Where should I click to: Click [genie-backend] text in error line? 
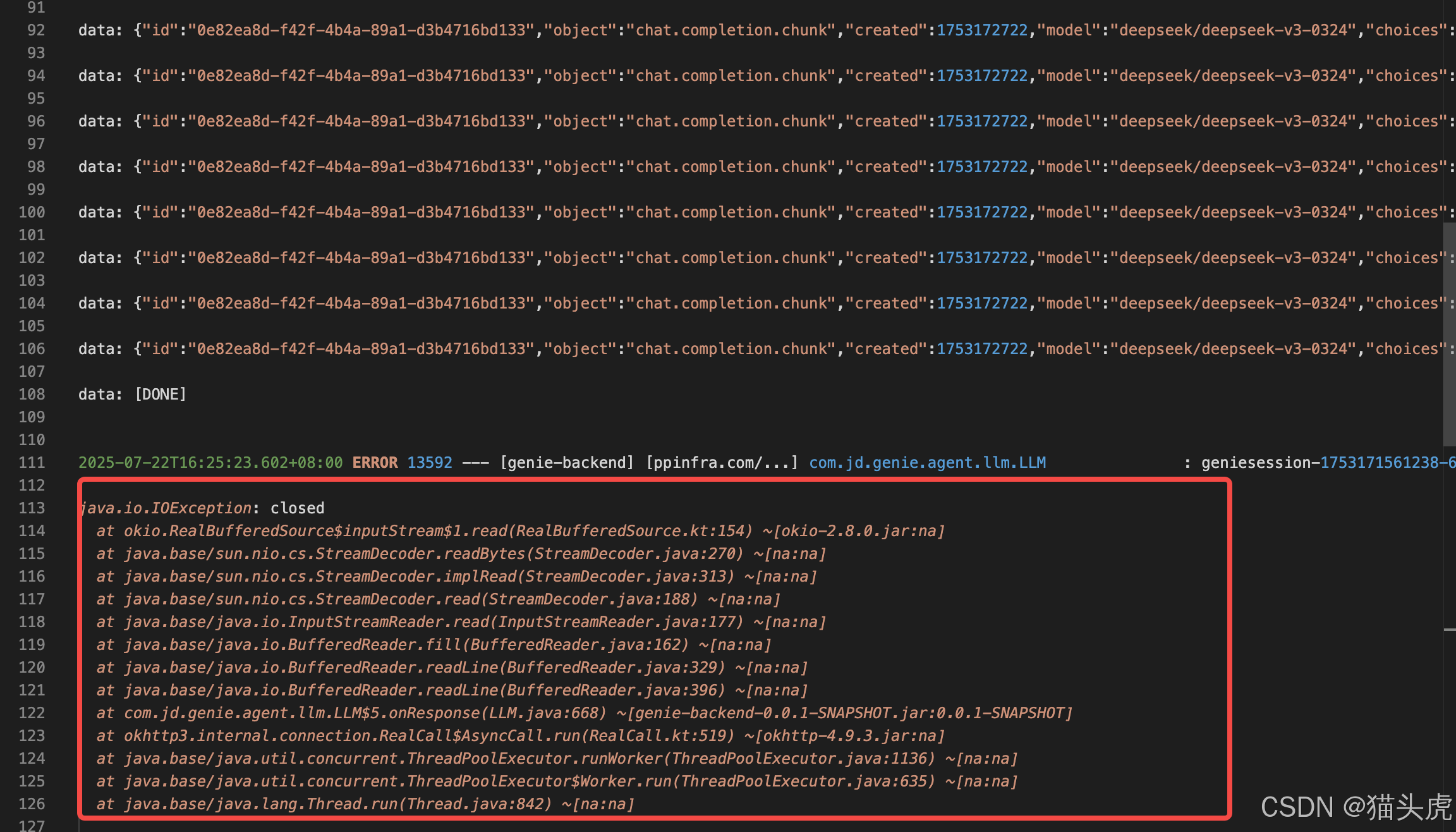click(566, 463)
